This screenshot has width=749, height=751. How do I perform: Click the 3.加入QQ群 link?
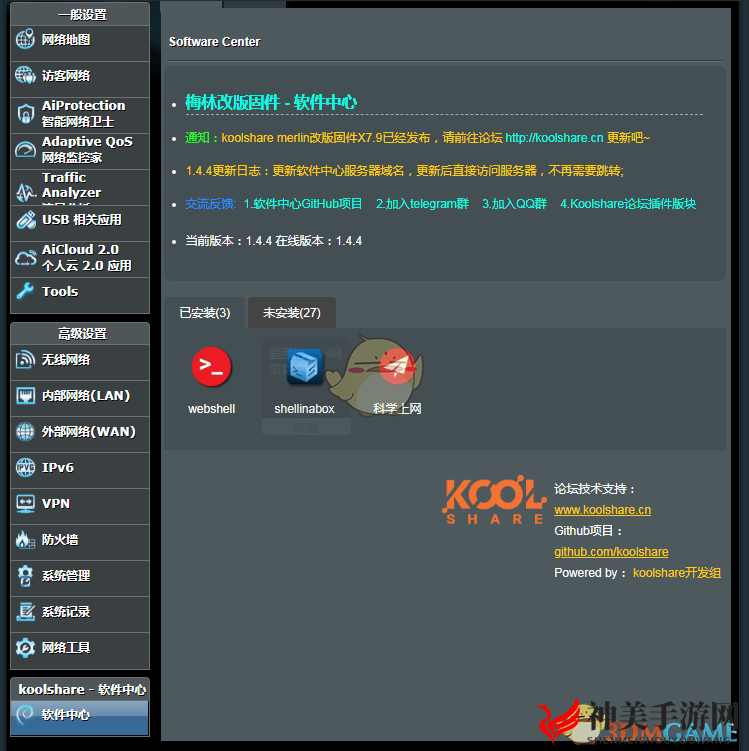point(514,204)
